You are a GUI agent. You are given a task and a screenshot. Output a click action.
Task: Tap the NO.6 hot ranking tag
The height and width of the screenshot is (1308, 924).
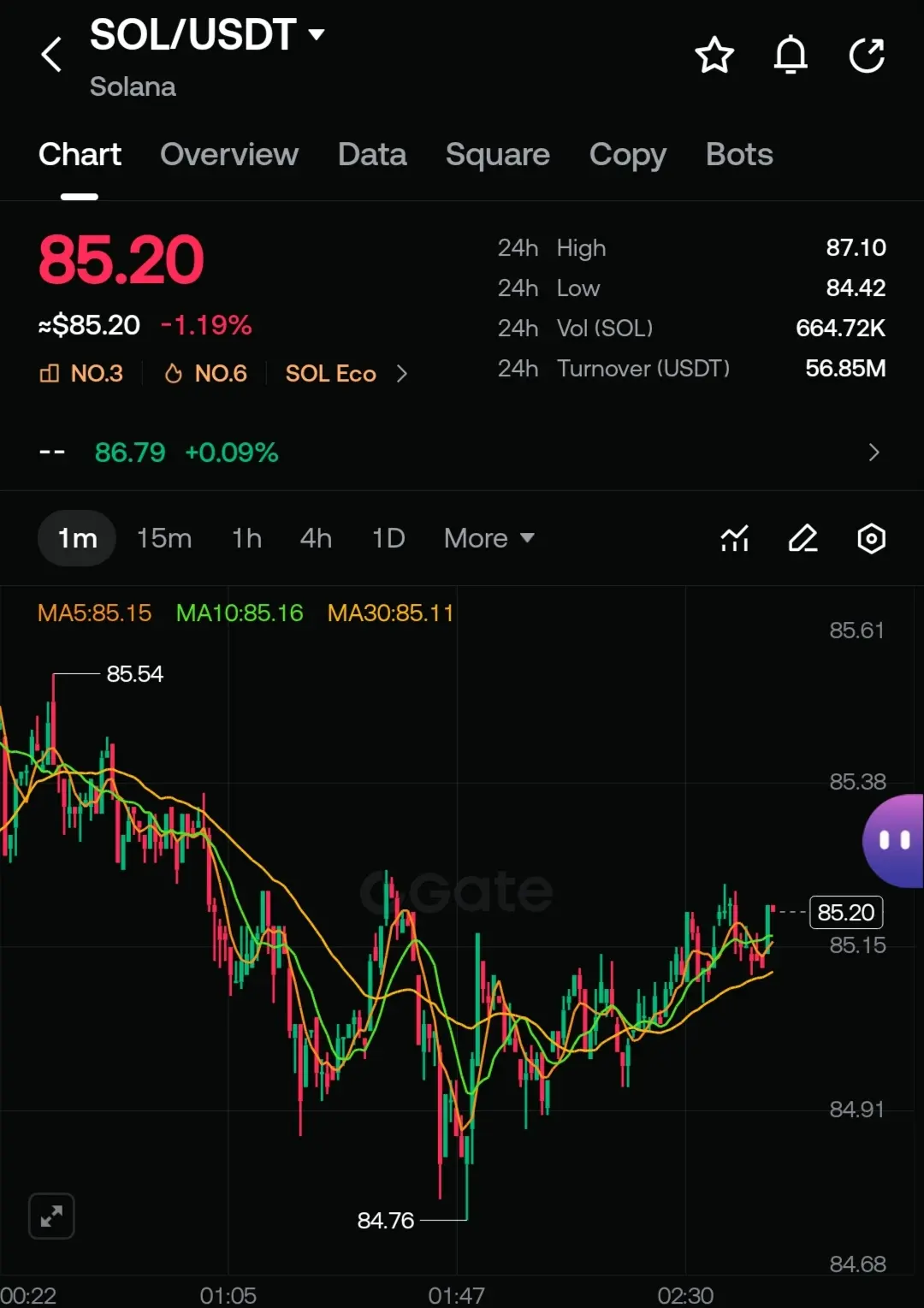[x=205, y=374]
